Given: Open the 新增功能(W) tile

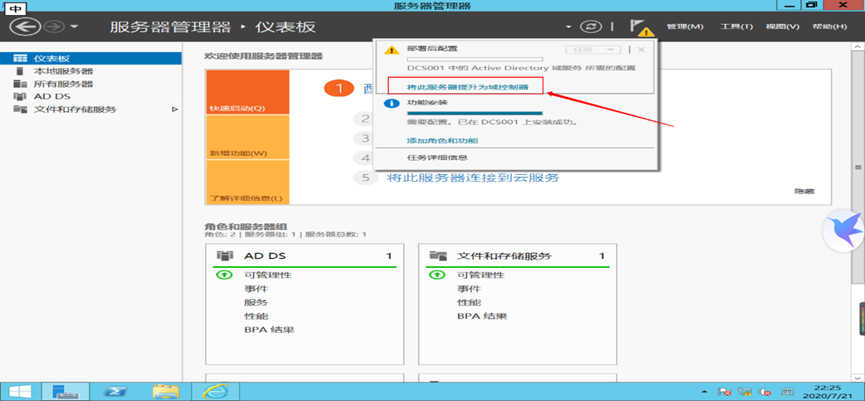Looking at the screenshot, I should point(247,137).
